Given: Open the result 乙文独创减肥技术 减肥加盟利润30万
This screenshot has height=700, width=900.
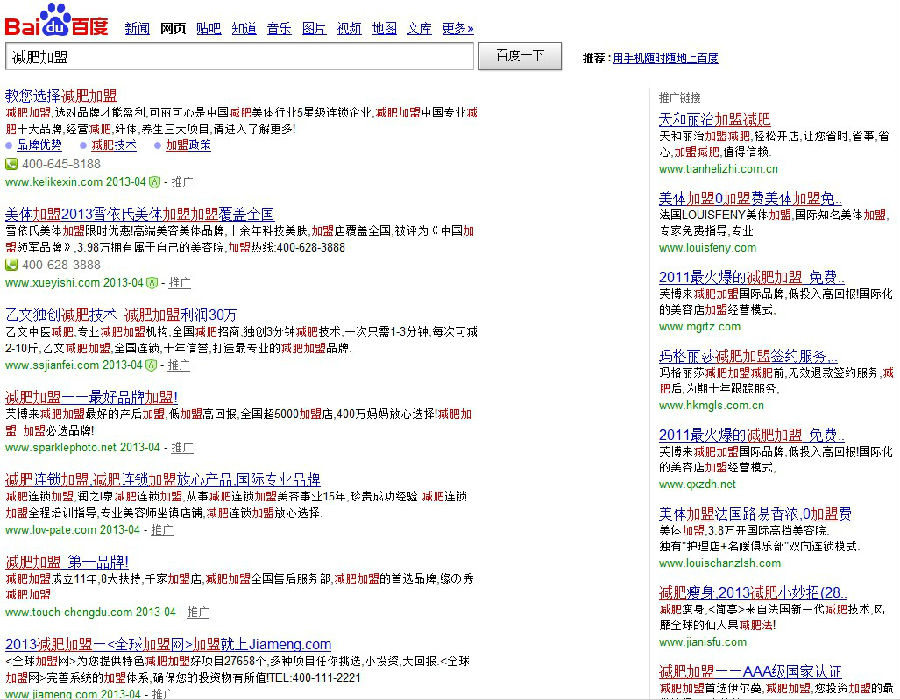Looking at the screenshot, I should pyautogui.click(x=121, y=315).
